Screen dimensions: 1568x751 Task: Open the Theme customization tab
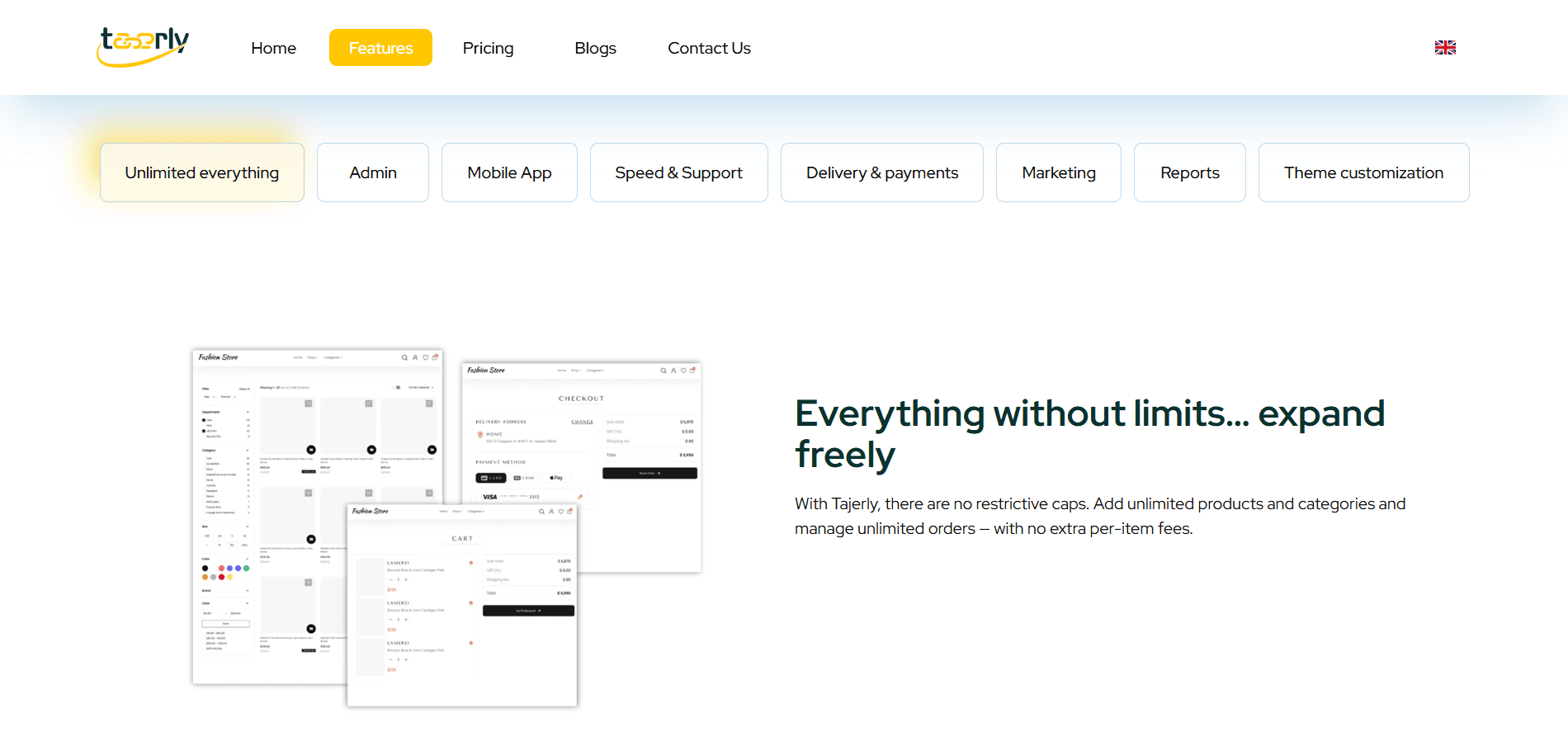1363,172
